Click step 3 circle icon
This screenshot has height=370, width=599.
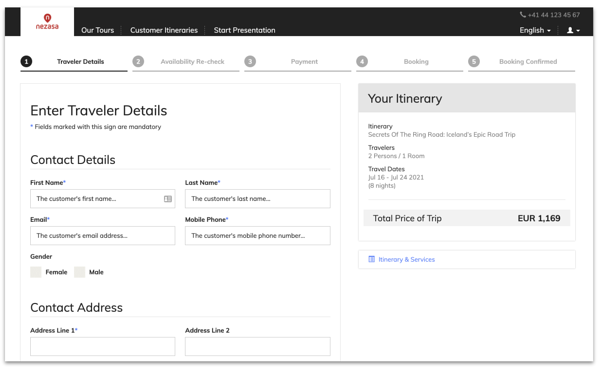[250, 61]
